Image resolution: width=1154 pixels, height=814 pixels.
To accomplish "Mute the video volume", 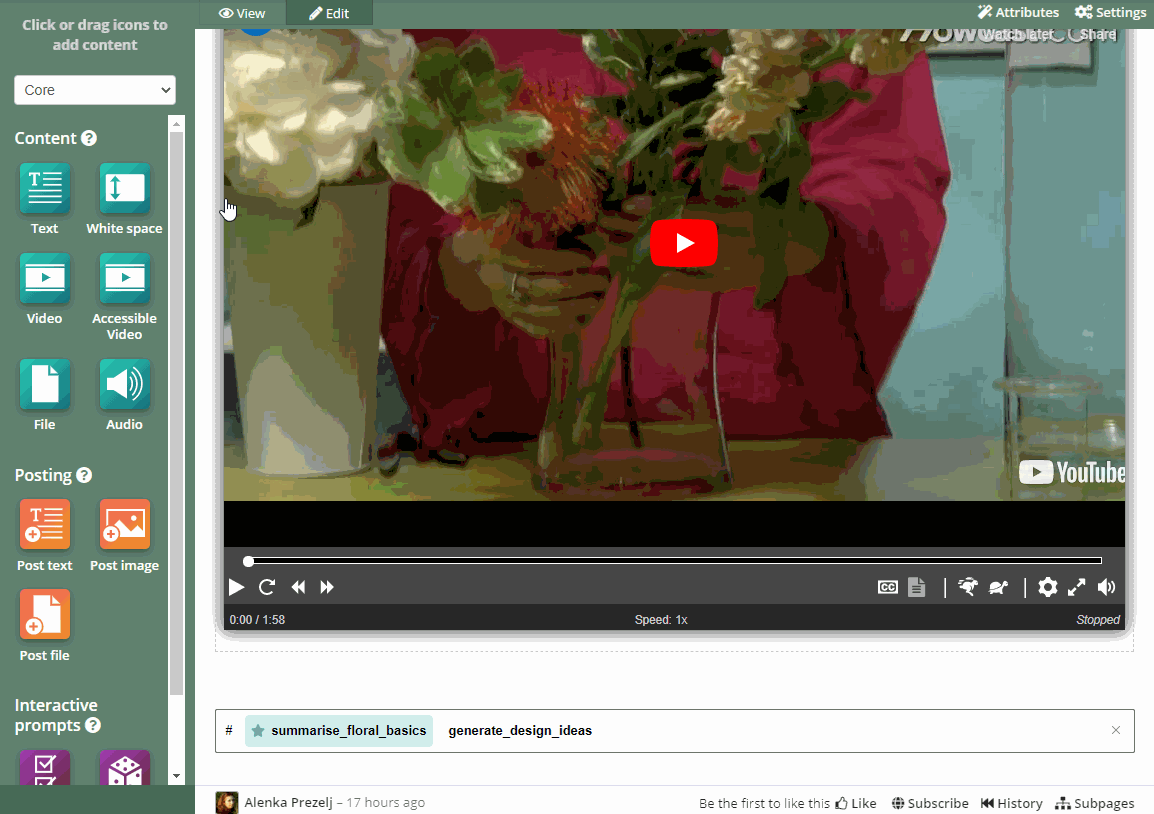I will coord(1106,587).
